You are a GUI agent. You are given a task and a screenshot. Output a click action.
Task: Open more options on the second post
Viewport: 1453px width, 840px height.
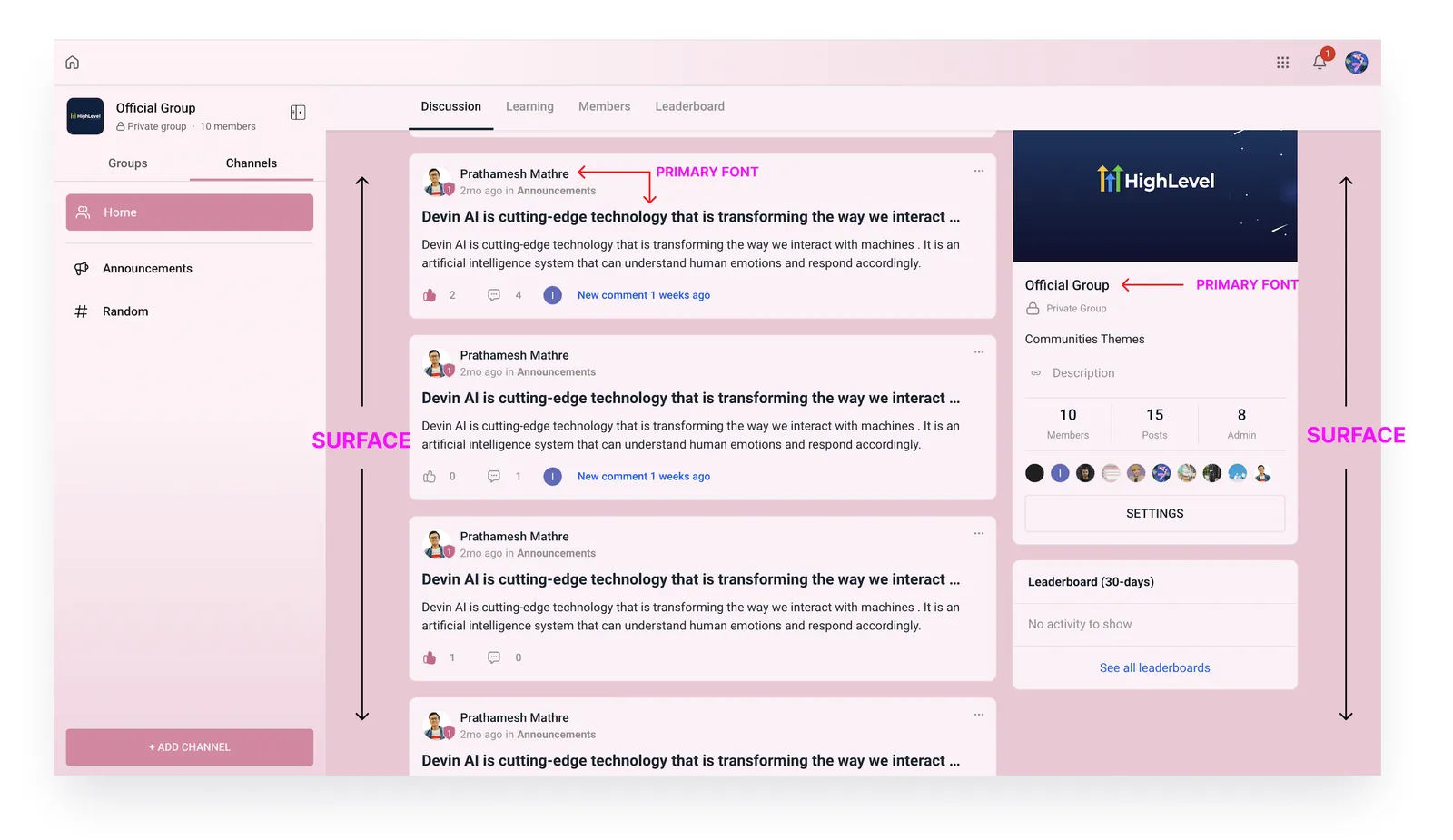(x=979, y=352)
